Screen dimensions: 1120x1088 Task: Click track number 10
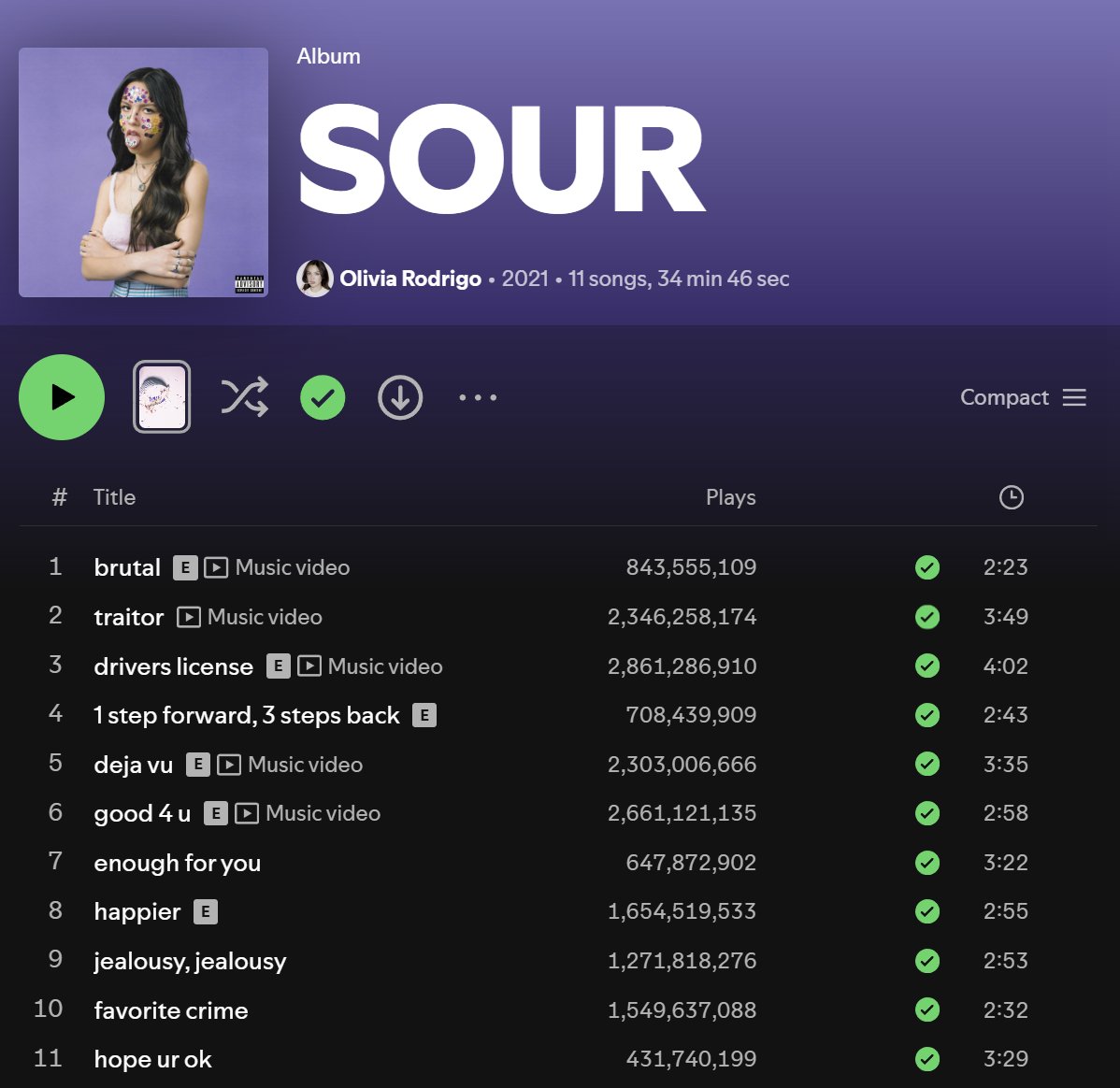tap(48, 1009)
